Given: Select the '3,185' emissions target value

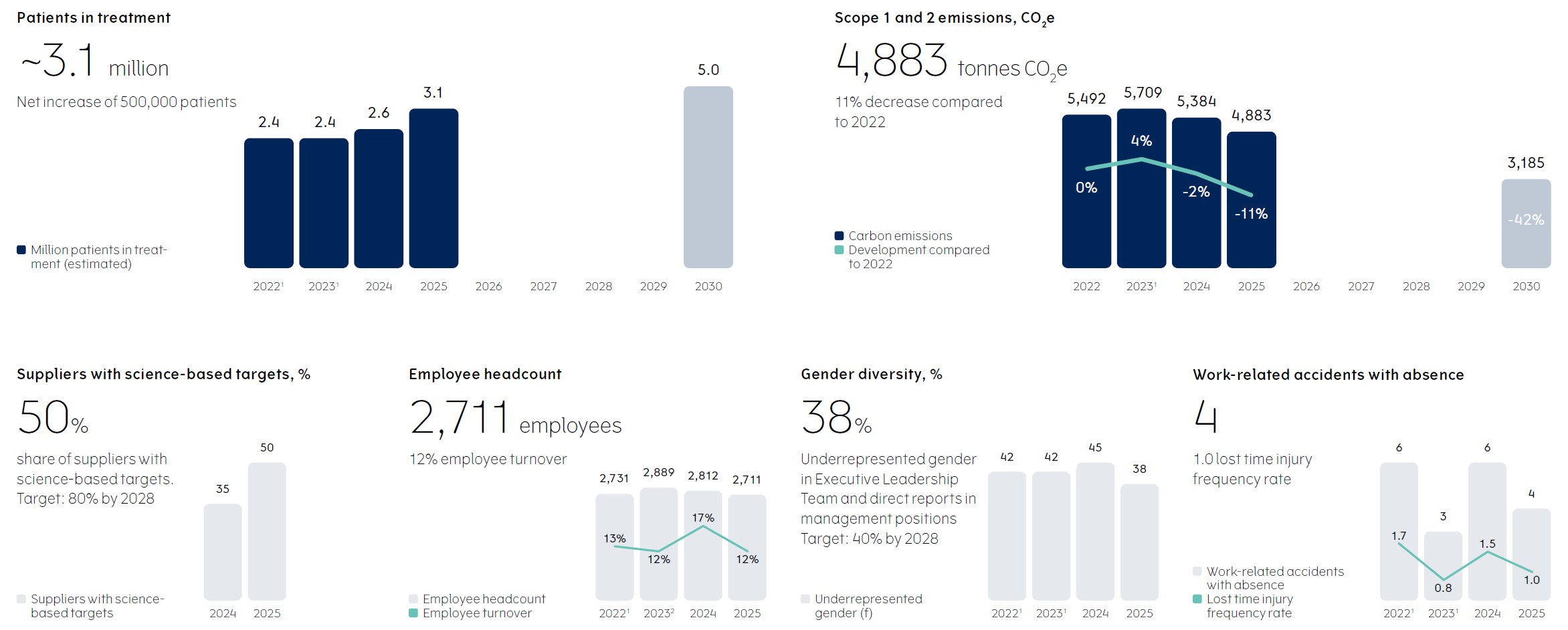Looking at the screenshot, I should (1526, 163).
